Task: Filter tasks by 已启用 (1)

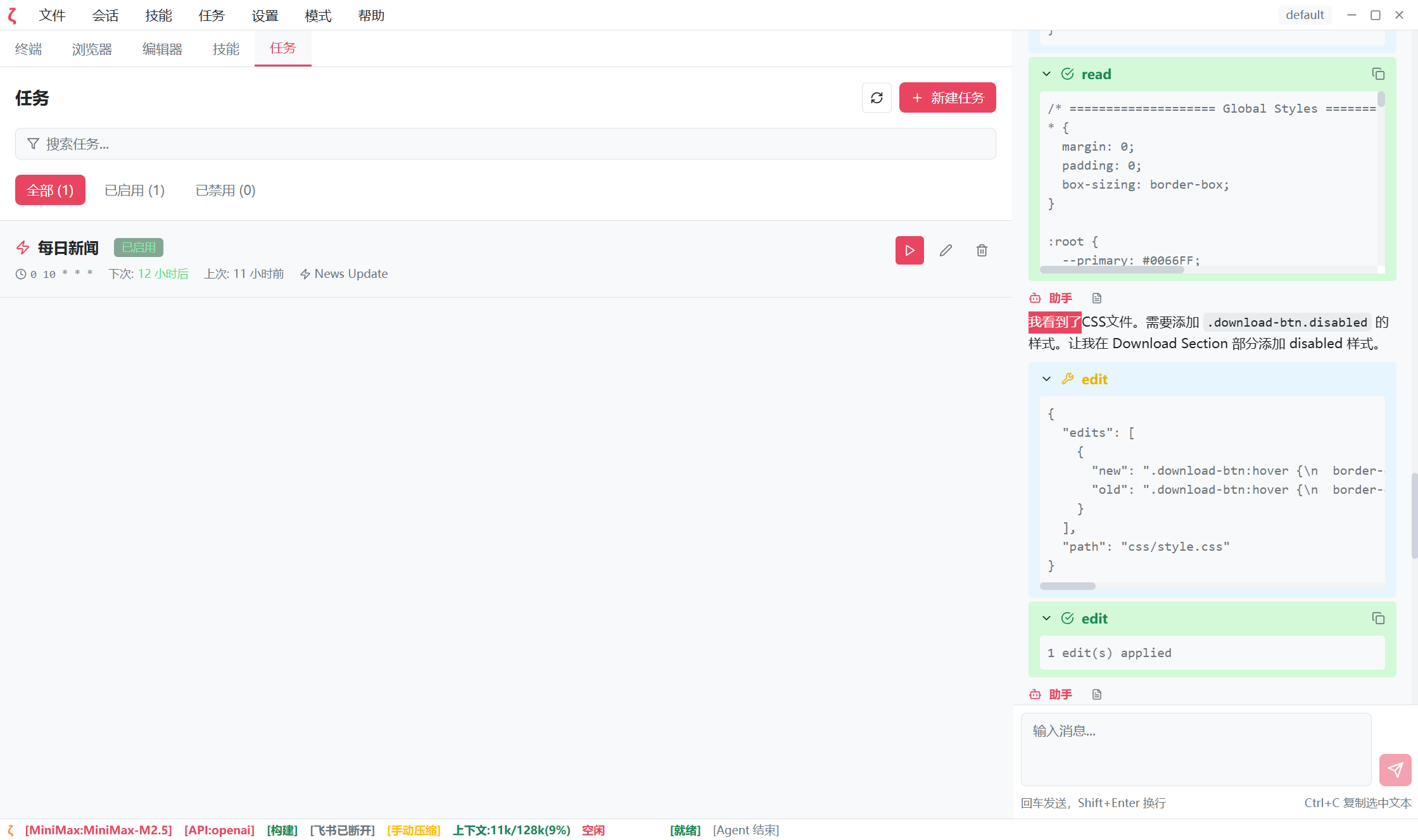Action: (134, 190)
